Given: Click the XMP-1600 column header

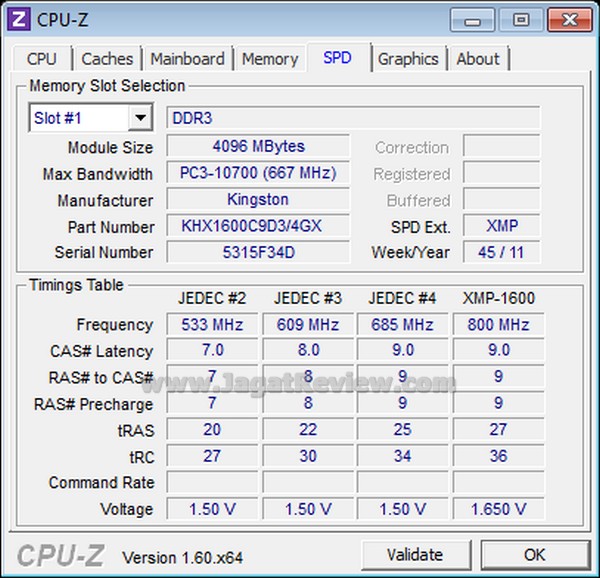Looking at the screenshot, I should tap(499, 298).
